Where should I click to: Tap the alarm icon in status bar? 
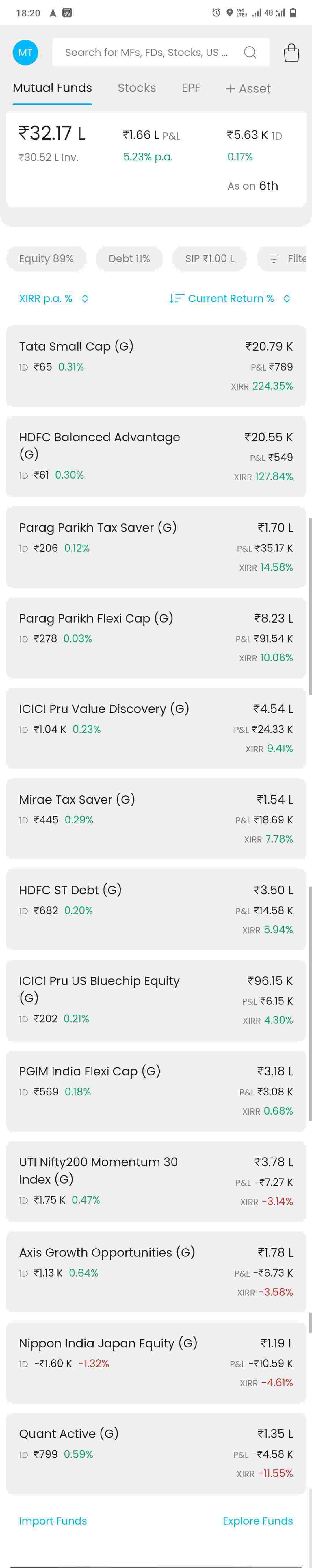tap(216, 12)
